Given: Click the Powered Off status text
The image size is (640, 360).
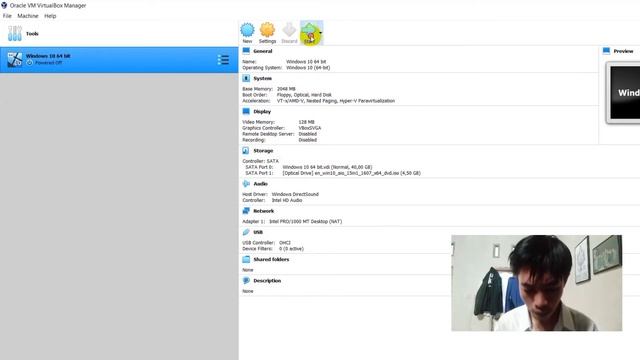Looking at the screenshot, I should tap(48, 63).
